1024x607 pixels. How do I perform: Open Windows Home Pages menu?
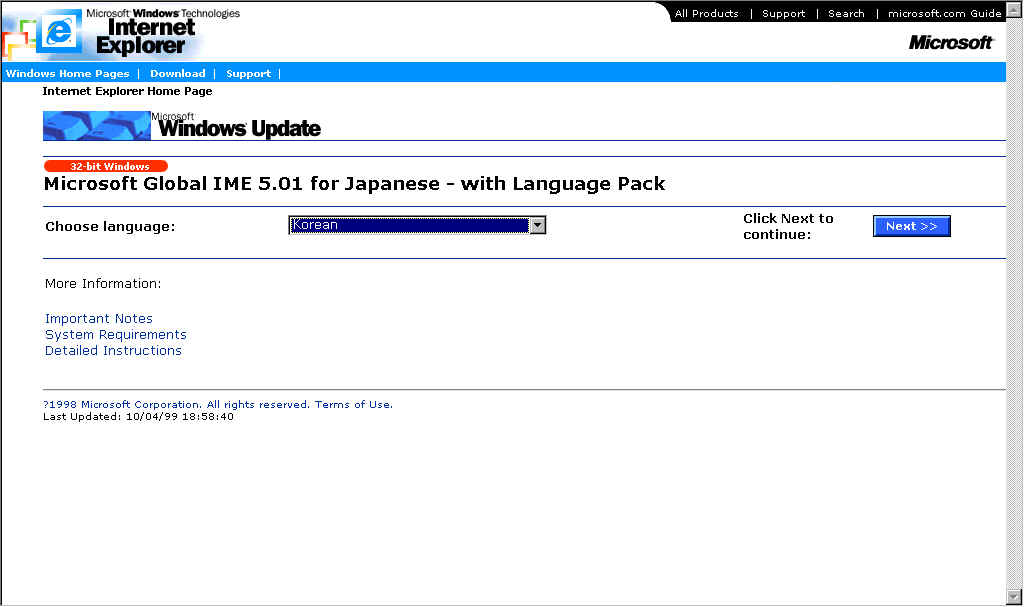coord(67,73)
